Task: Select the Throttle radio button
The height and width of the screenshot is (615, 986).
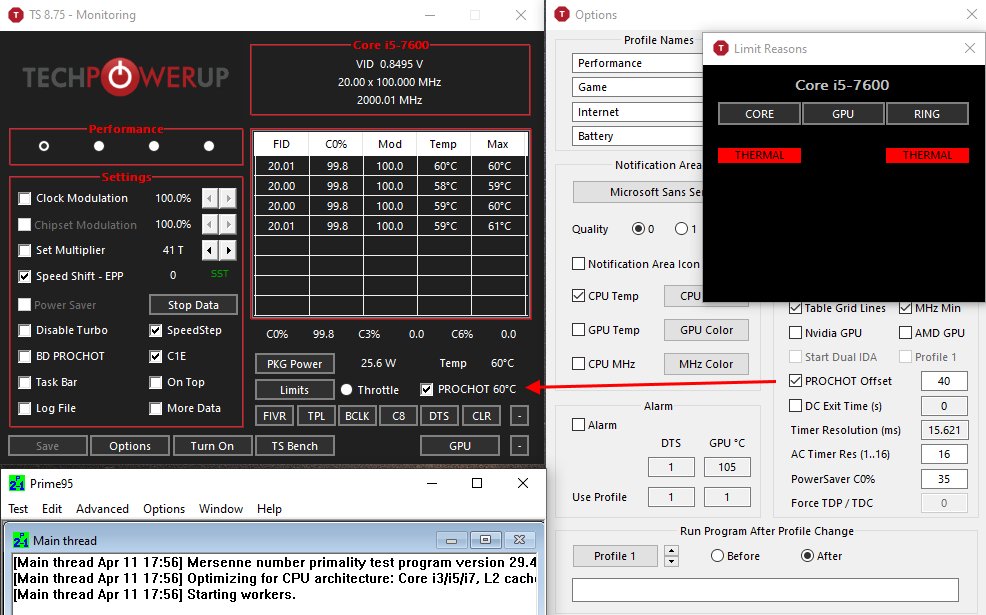Action: pyautogui.click(x=347, y=390)
